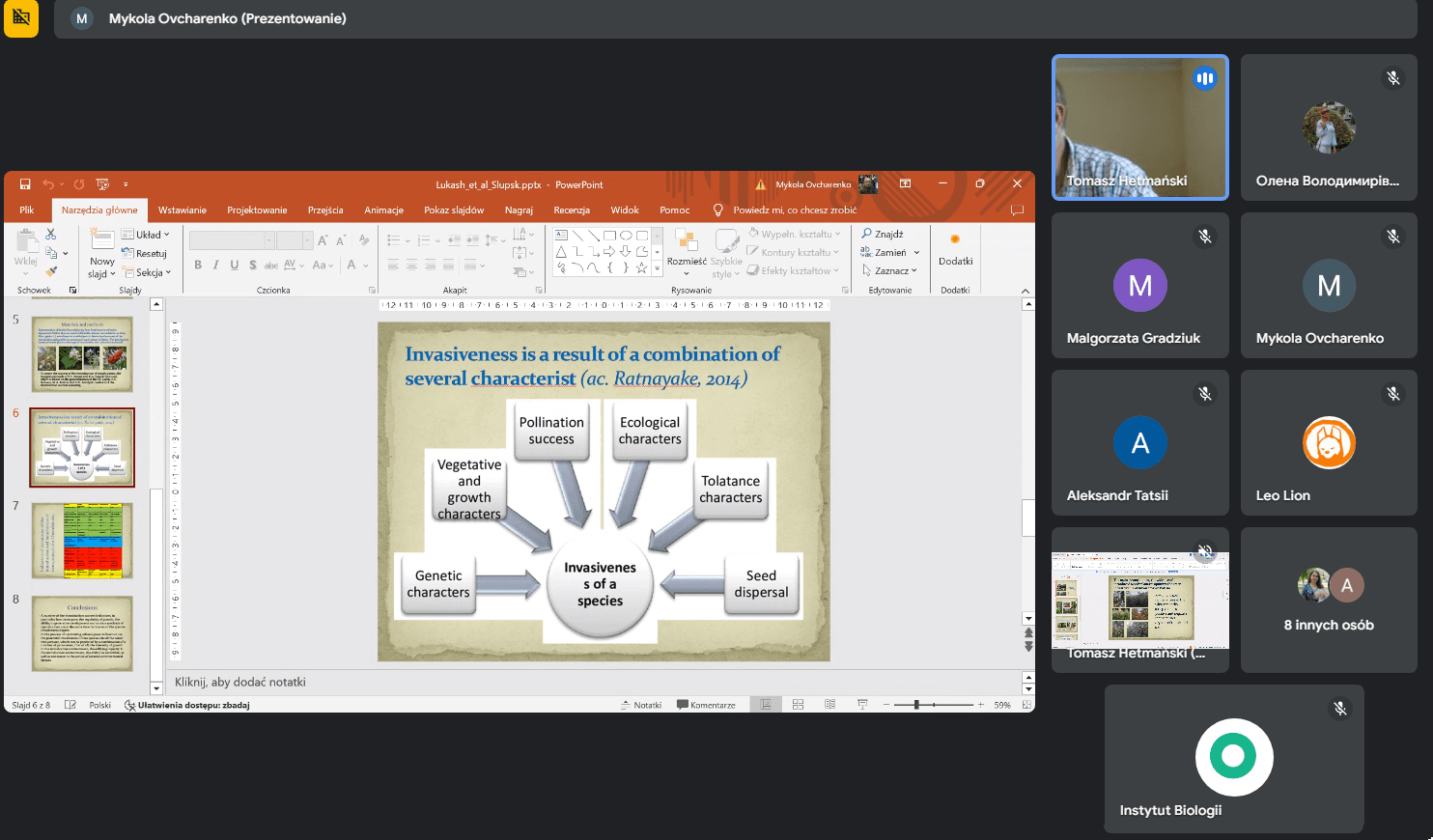This screenshot has width=1433, height=840.
Task: Toggle Bold formatting
Action: pyautogui.click(x=198, y=265)
